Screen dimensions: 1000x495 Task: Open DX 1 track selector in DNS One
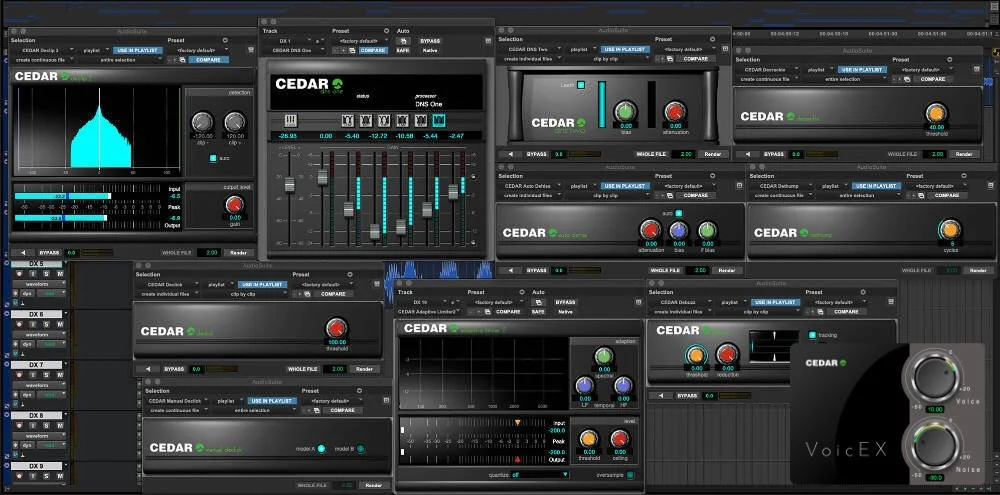point(287,40)
